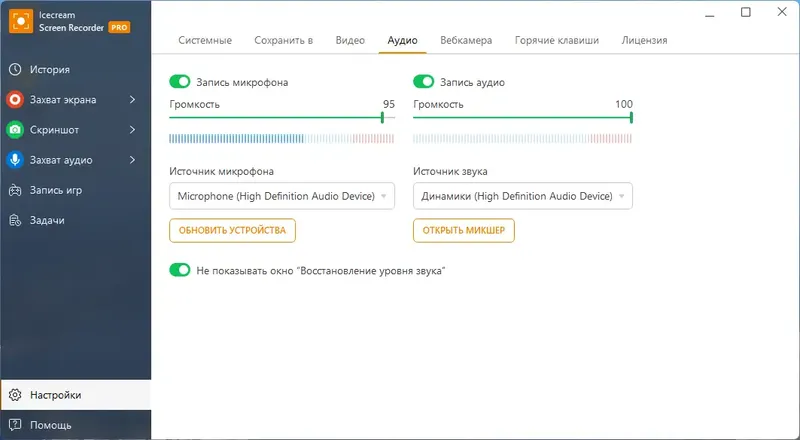Disable the microphone recording toggle
Image resolution: width=800 pixels, height=440 pixels.
pos(180,82)
